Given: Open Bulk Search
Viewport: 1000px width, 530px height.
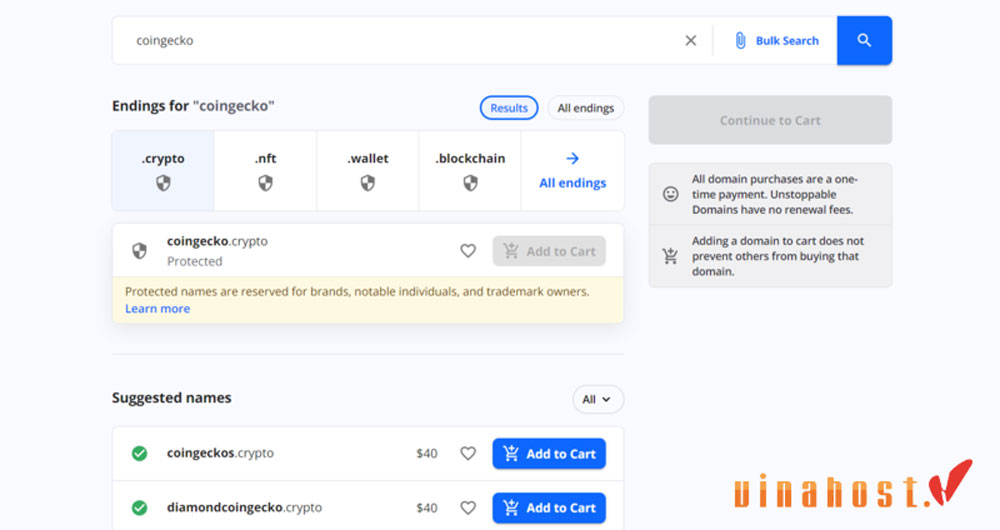Looking at the screenshot, I should pyautogui.click(x=777, y=41).
